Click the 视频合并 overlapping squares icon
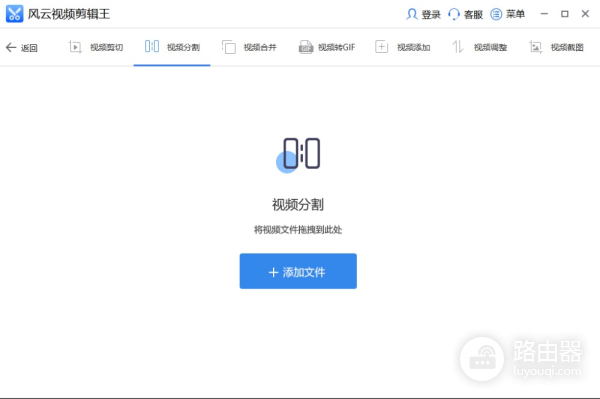Screen dimensions: 600x399 (x=229, y=47)
